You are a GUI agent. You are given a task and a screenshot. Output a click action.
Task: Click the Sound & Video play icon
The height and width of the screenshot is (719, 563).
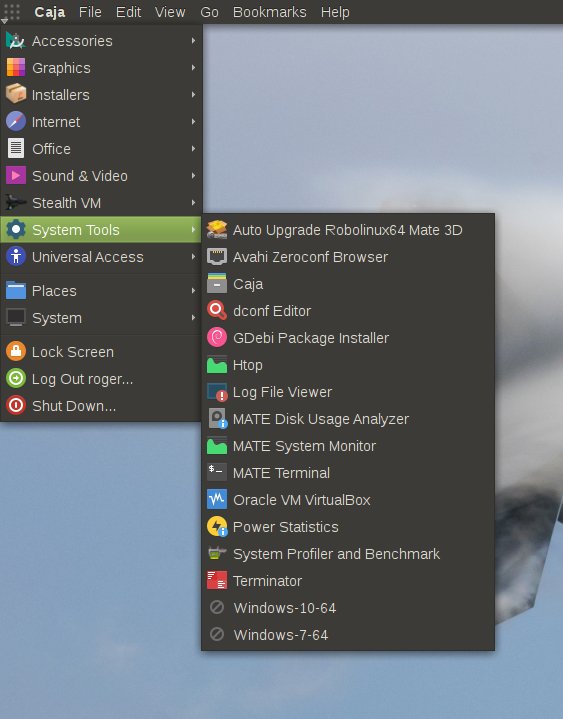point(16,176)
